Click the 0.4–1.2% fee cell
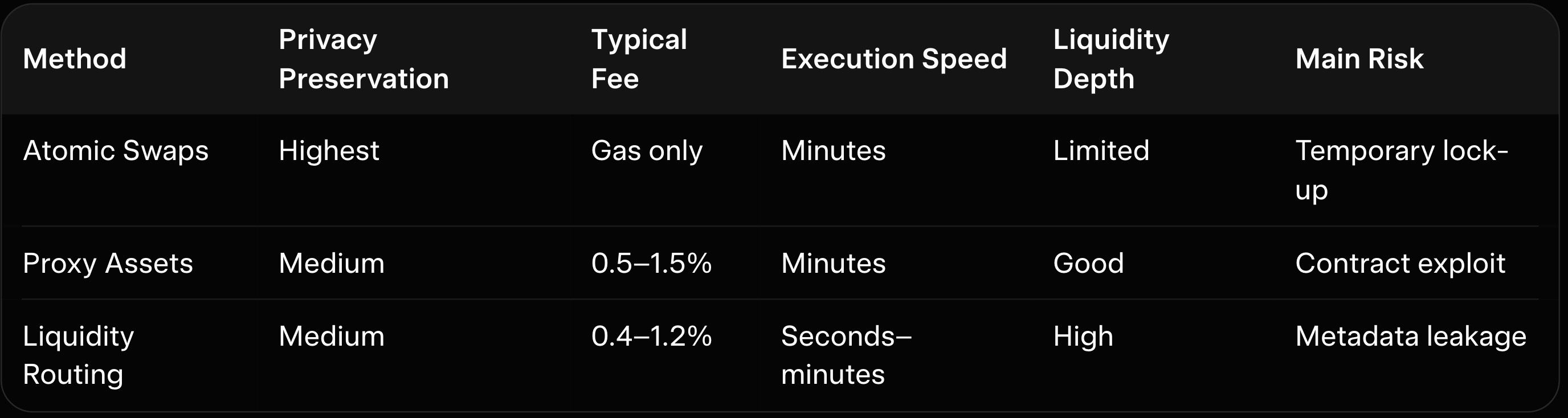The height and width of the screenshot is (418, 1568). coord(651,337)
